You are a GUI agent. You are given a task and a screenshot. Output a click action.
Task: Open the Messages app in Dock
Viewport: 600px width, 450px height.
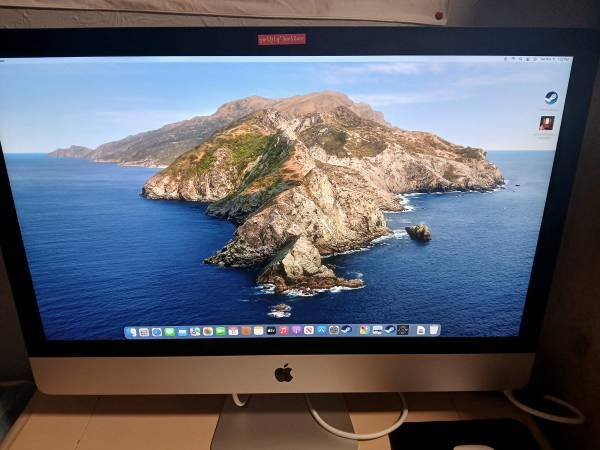click(x=169, y=332)
